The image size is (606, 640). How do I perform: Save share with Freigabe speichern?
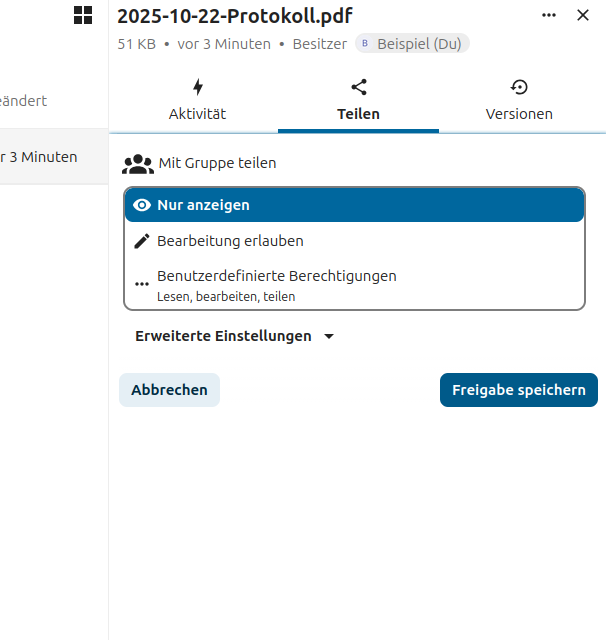518,390
